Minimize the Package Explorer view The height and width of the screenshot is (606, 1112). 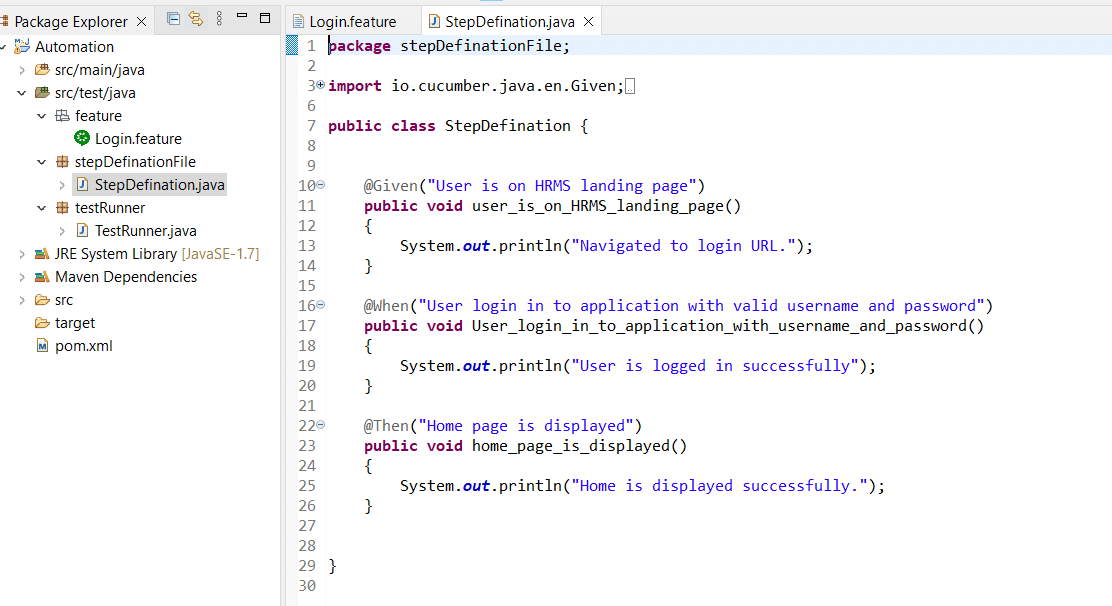pyautogui.click(x=242, y=15)
